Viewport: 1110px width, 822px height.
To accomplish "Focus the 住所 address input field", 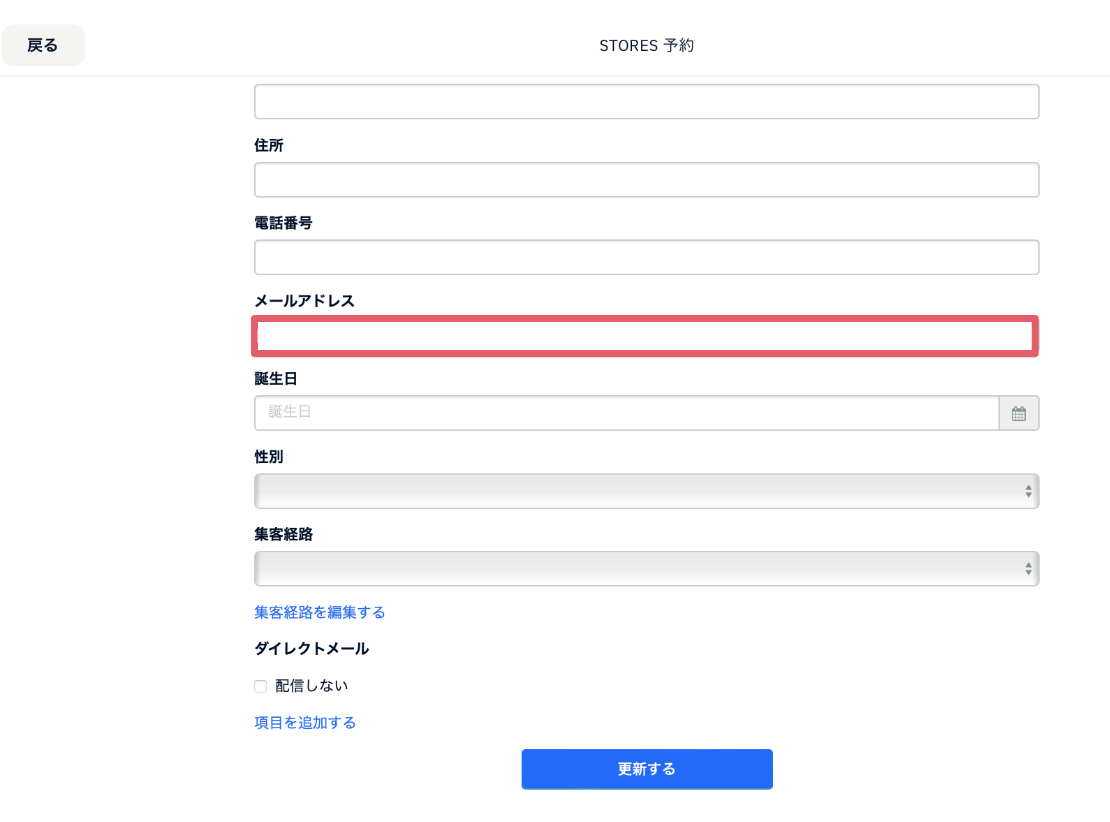I will coord(646,180).
